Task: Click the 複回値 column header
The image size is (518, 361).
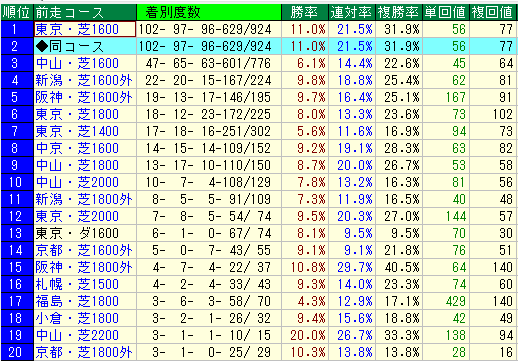Action: pos(493,13)
